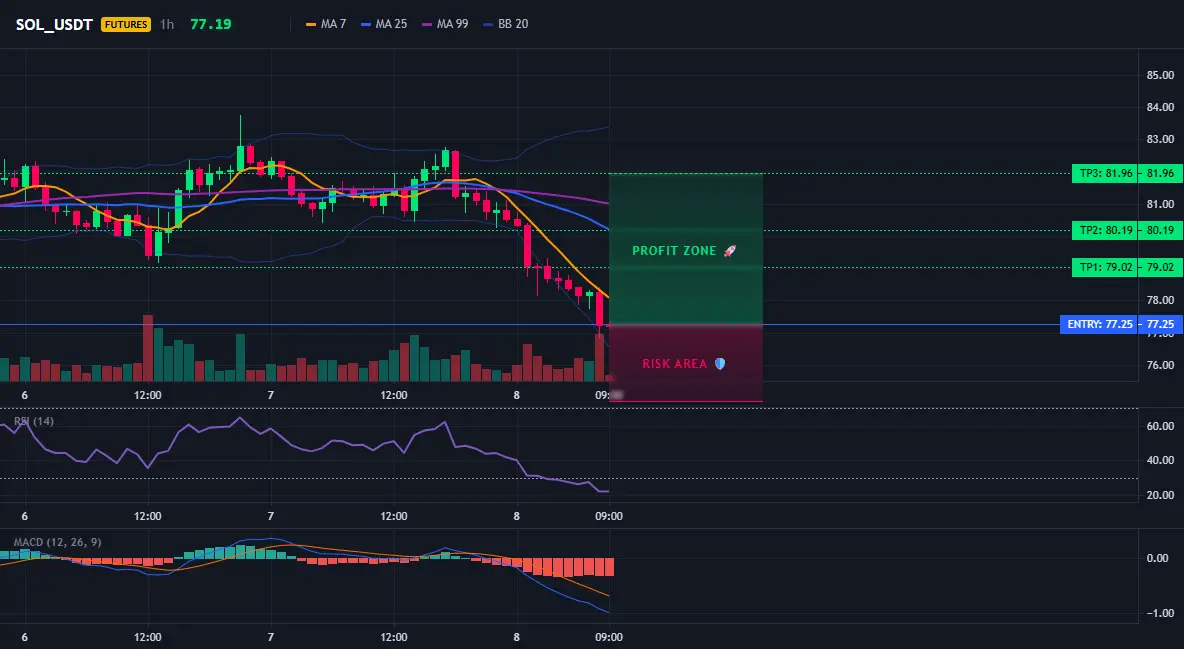Click the PROFIT ZONE text
Screen dimensions: 1184x649
[x=674, y=251]
